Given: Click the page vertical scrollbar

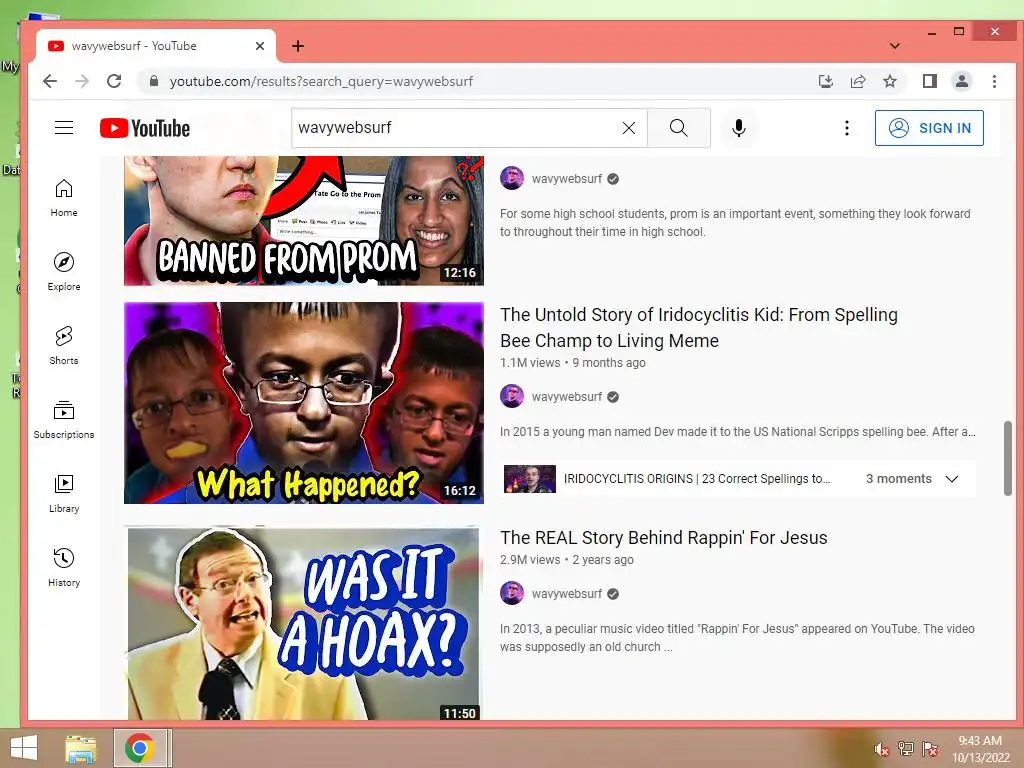Looking at the screenshot, I should click(1008, 458).
